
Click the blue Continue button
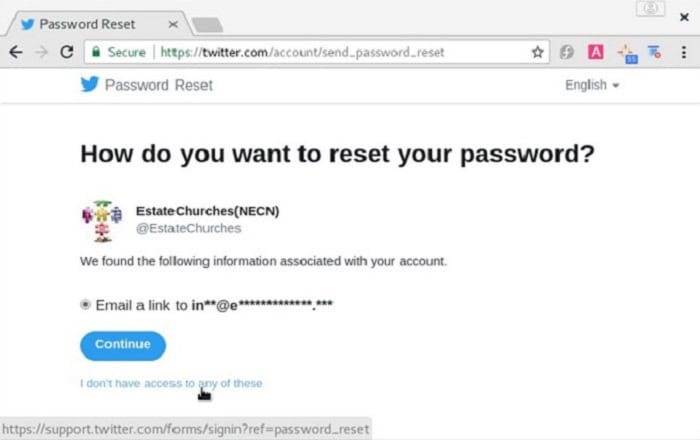coord(123,345)
